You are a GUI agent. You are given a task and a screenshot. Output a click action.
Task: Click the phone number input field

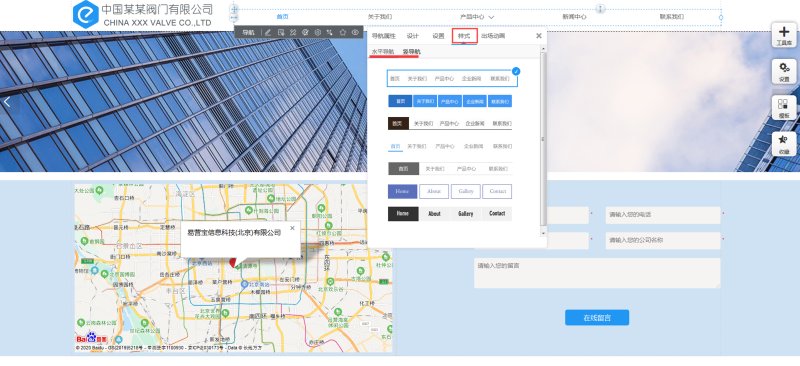click(663, 215)
